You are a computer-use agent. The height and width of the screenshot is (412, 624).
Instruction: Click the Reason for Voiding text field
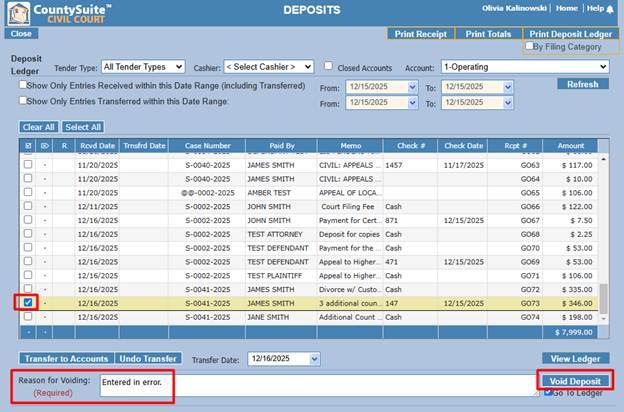[318, 385]
